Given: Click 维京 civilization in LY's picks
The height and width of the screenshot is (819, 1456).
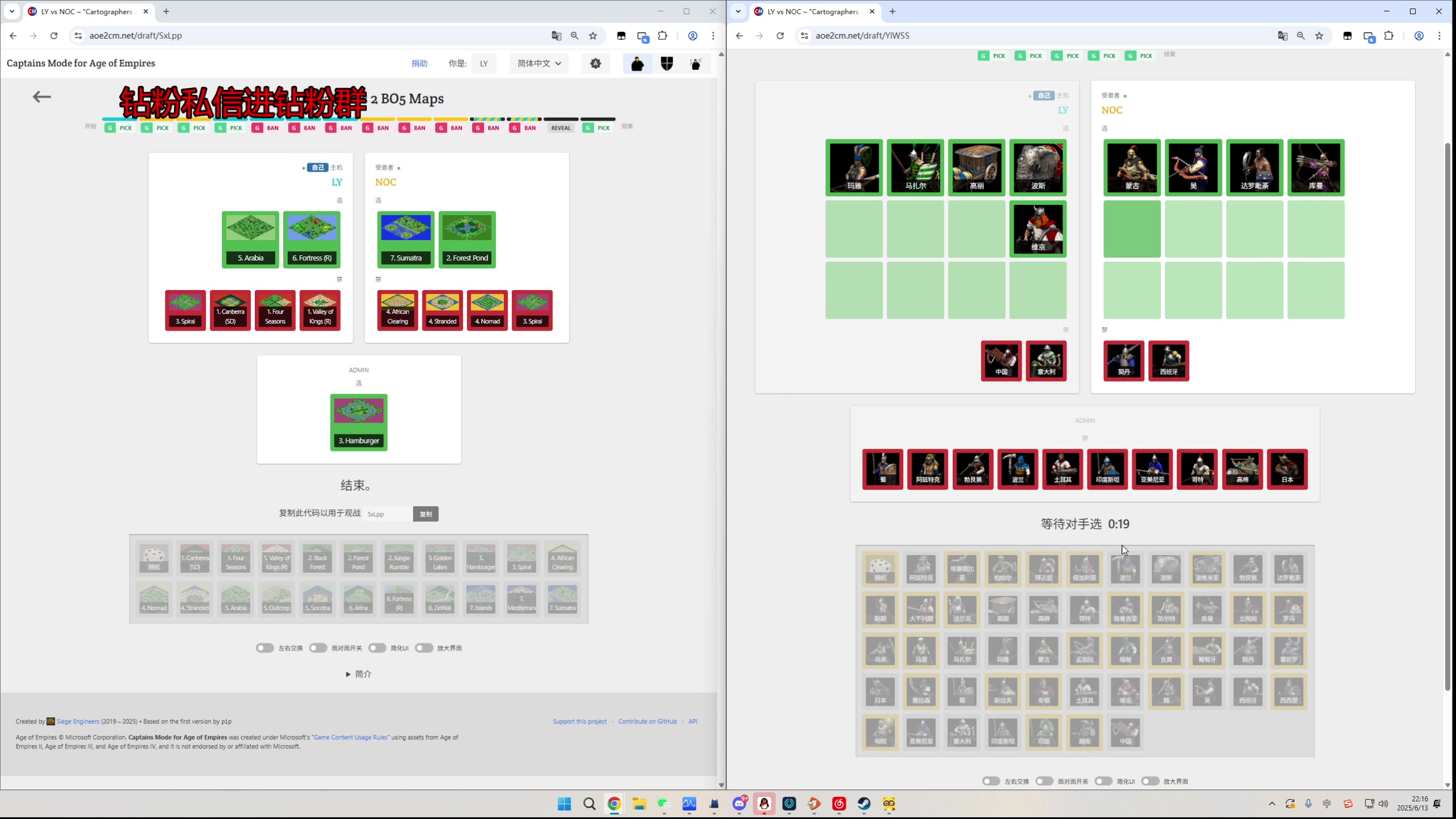Looking at the screenshot, I should (1038, 229).
